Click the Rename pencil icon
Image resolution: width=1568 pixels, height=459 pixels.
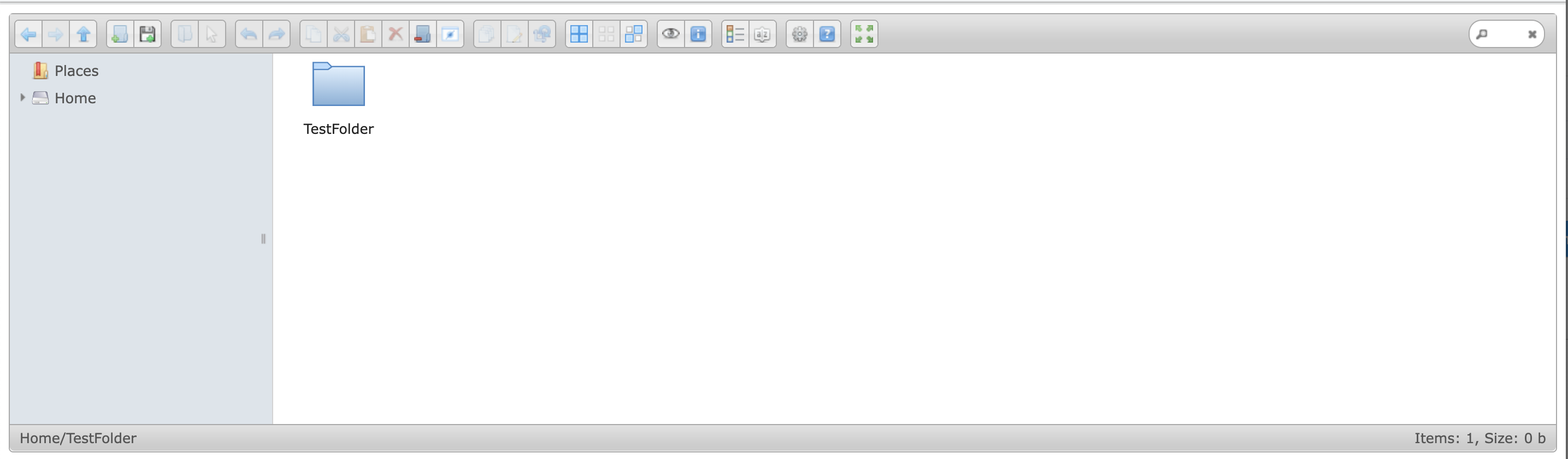tap(514, 34)
